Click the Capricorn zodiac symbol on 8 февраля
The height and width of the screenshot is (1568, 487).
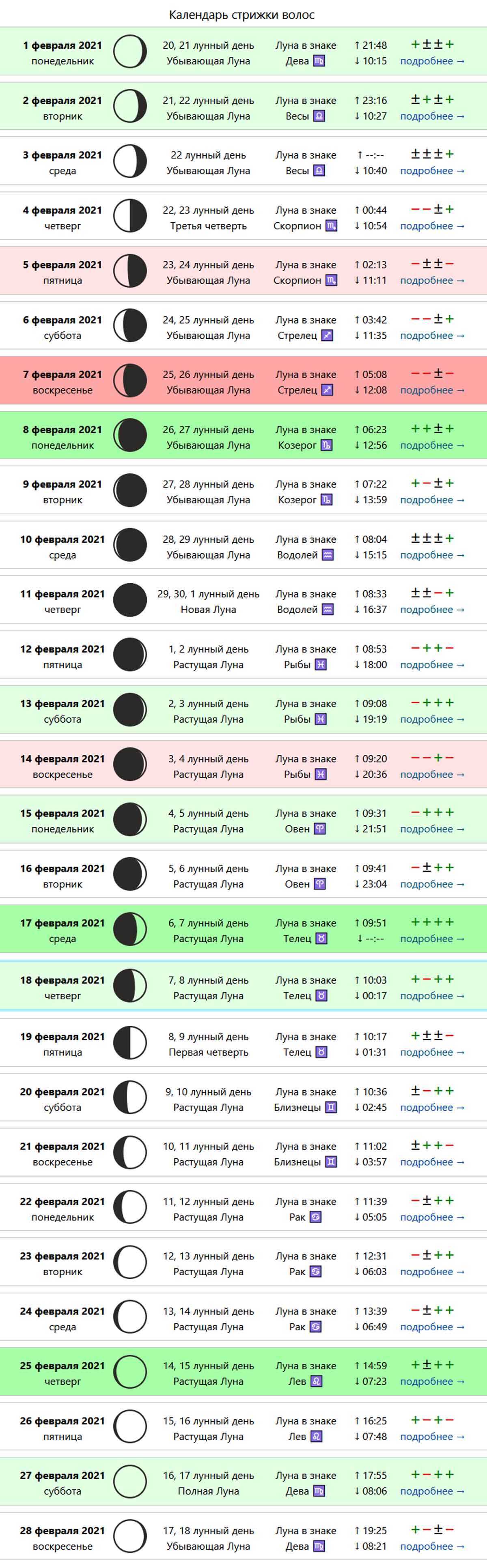pos(326,446)
